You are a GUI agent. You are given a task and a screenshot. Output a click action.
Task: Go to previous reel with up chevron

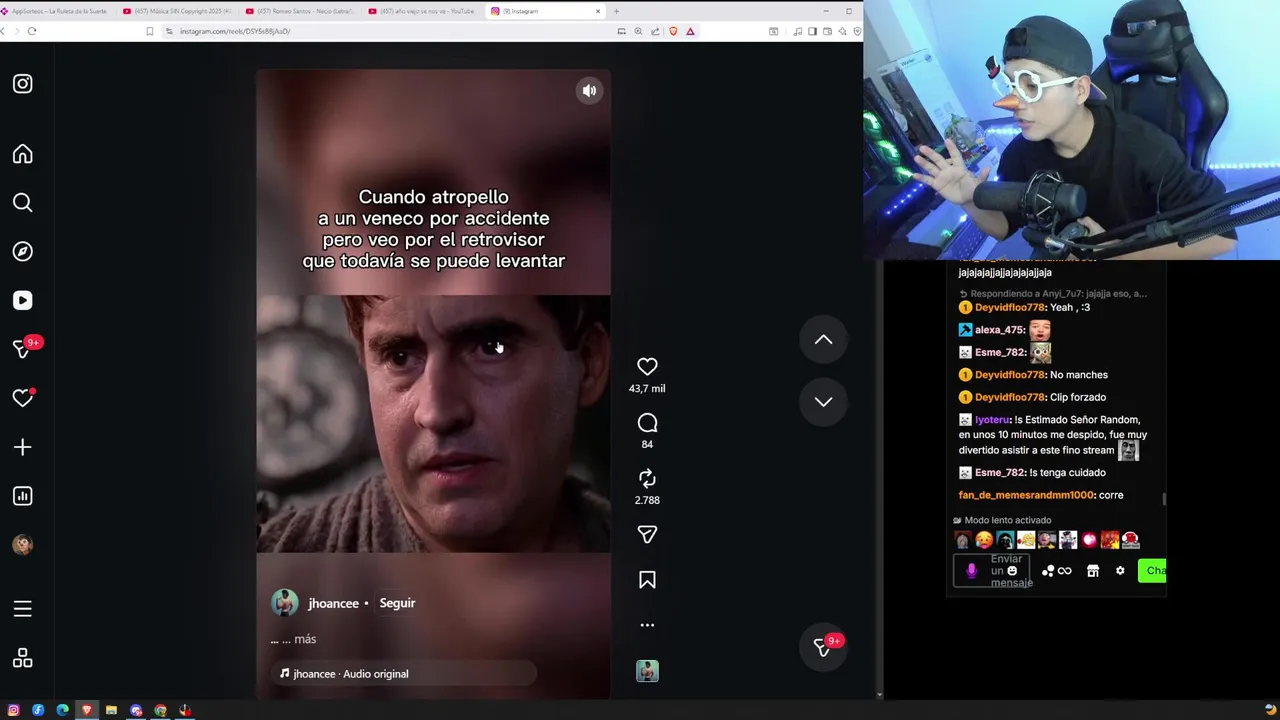(x=823, y=340)
